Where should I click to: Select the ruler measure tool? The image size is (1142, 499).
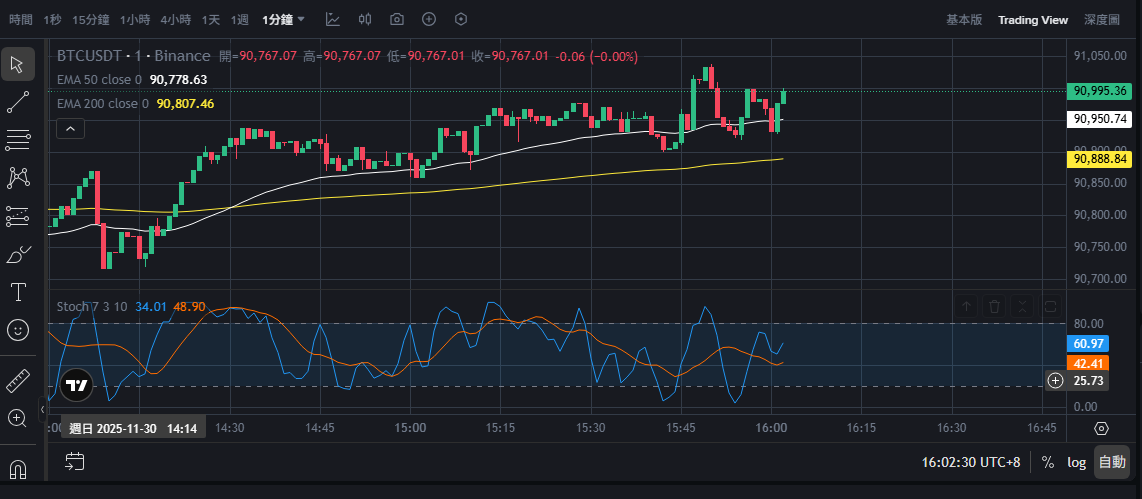(x=18, y=380)
